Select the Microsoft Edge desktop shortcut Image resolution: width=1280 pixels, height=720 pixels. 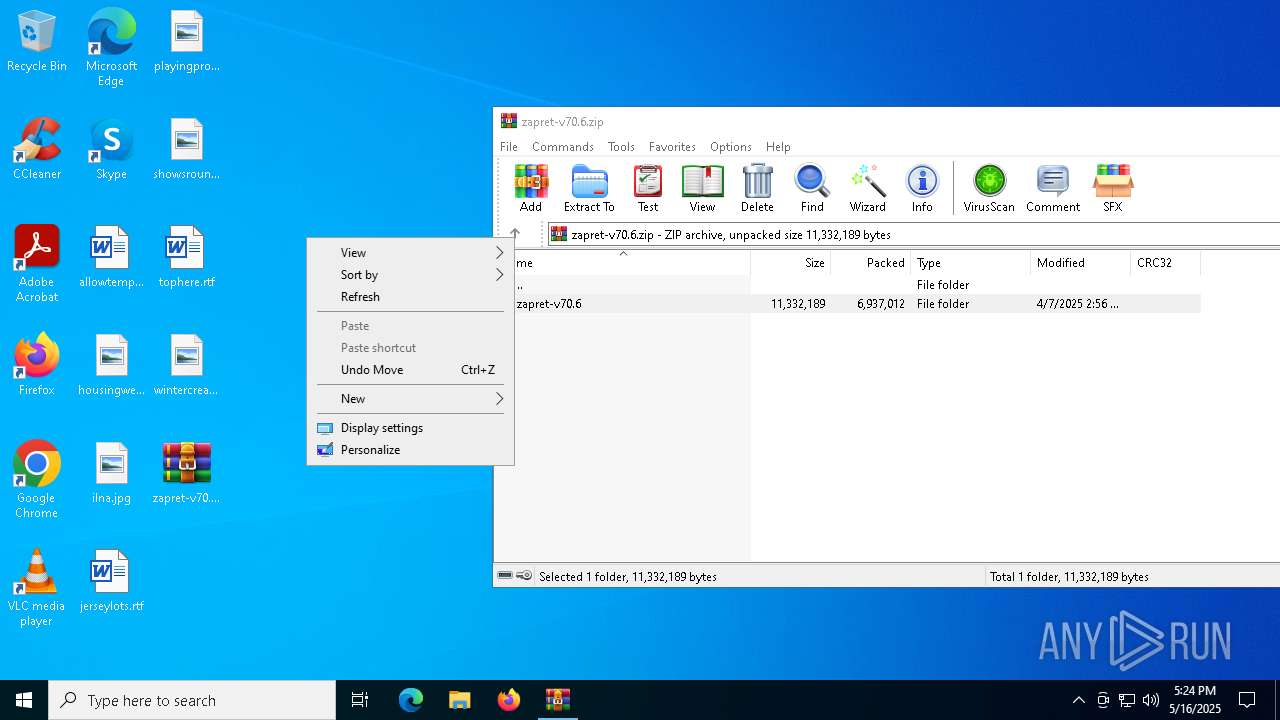111,48
